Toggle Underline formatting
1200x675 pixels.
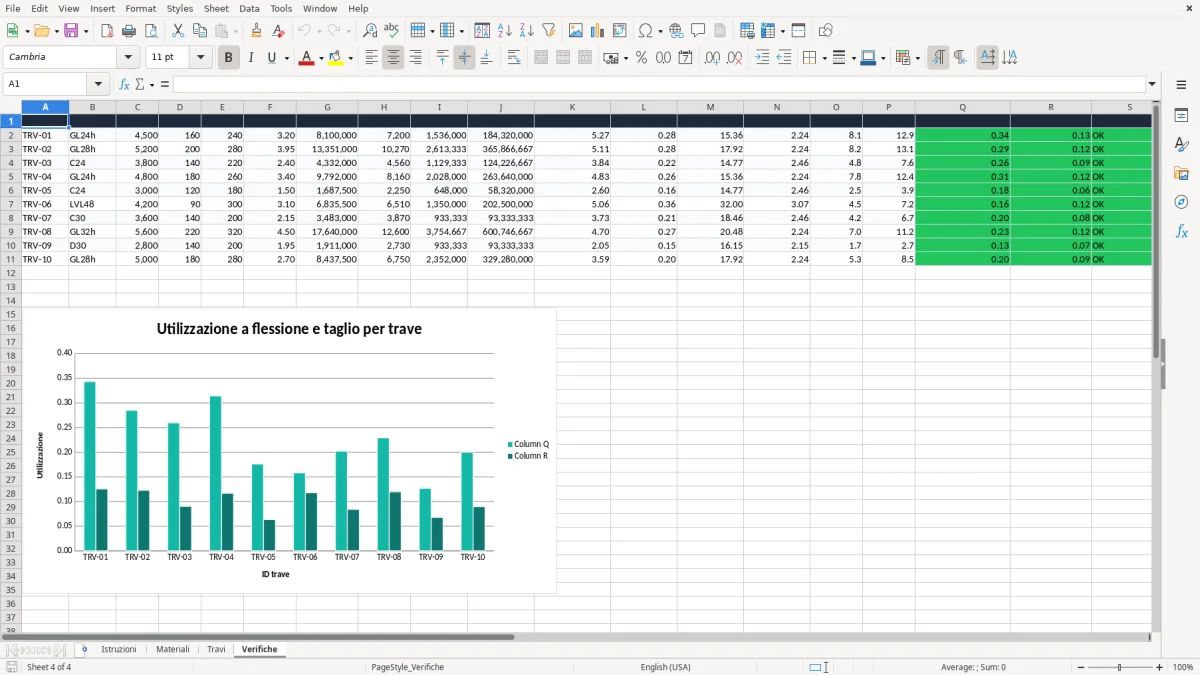pos(272,58)
